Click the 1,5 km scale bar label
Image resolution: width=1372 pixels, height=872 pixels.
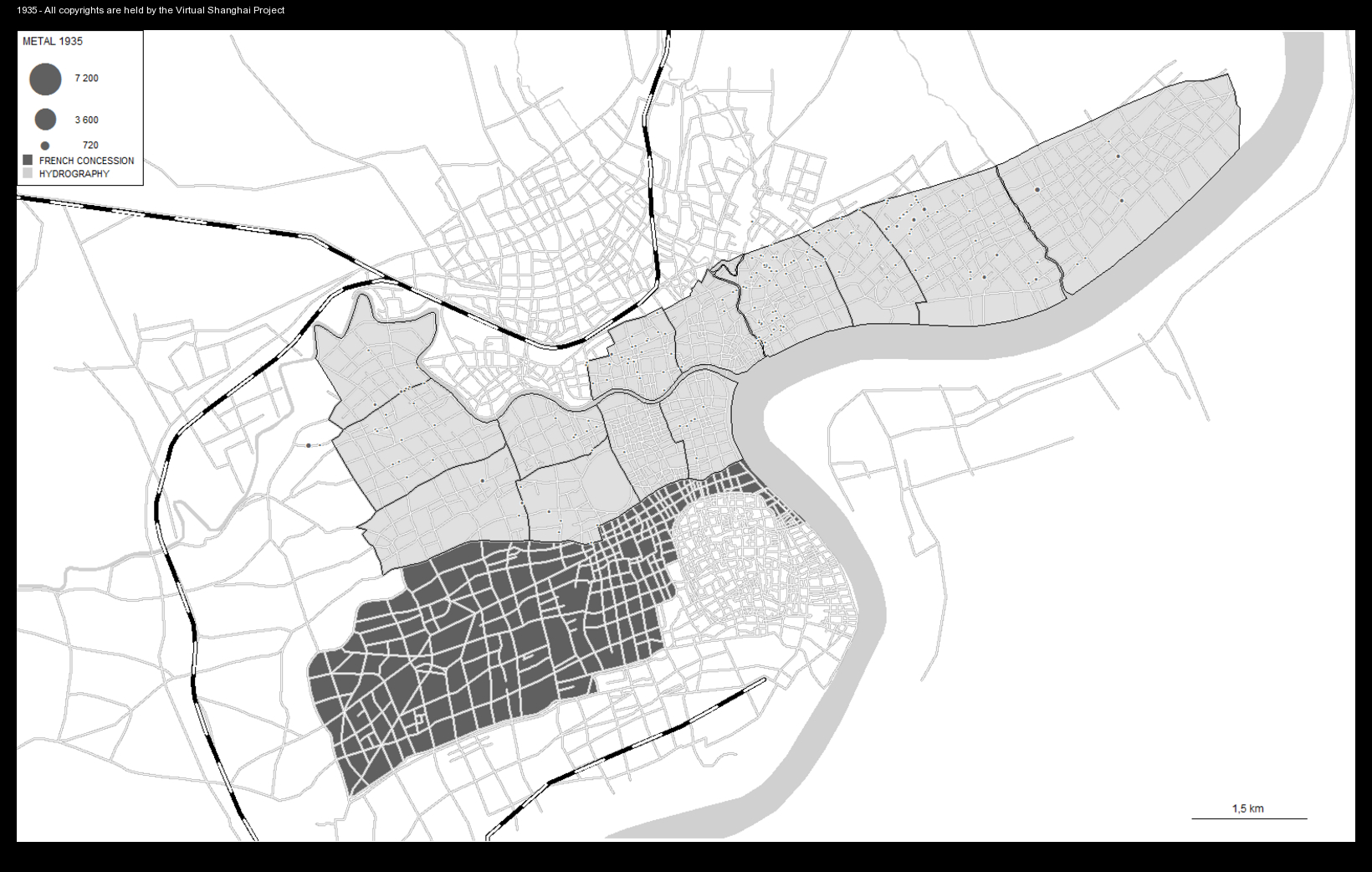tap(1247, 808)
